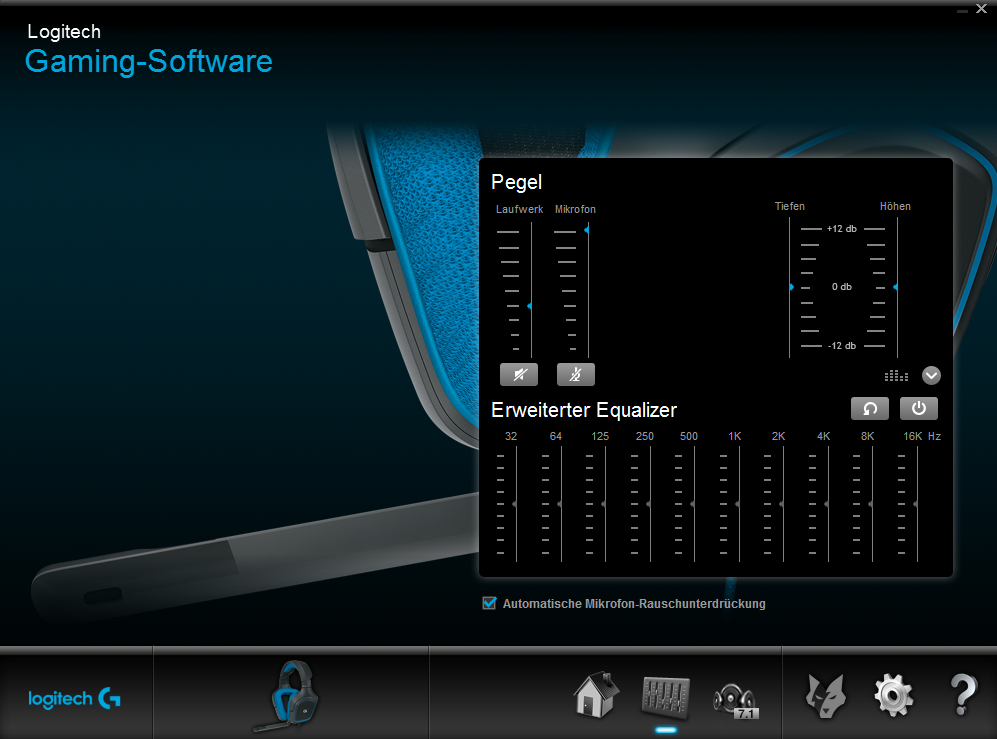Open the help question mark
Viewport: 997px width, 739px height.
point(963,695)
